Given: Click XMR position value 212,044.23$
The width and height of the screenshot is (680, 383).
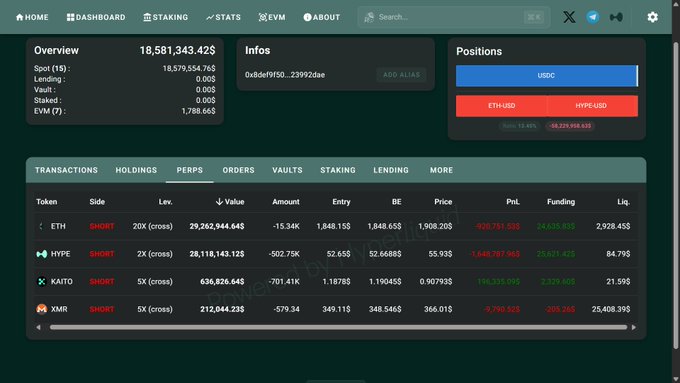Looking at the screenshot, I should [222, 309].
